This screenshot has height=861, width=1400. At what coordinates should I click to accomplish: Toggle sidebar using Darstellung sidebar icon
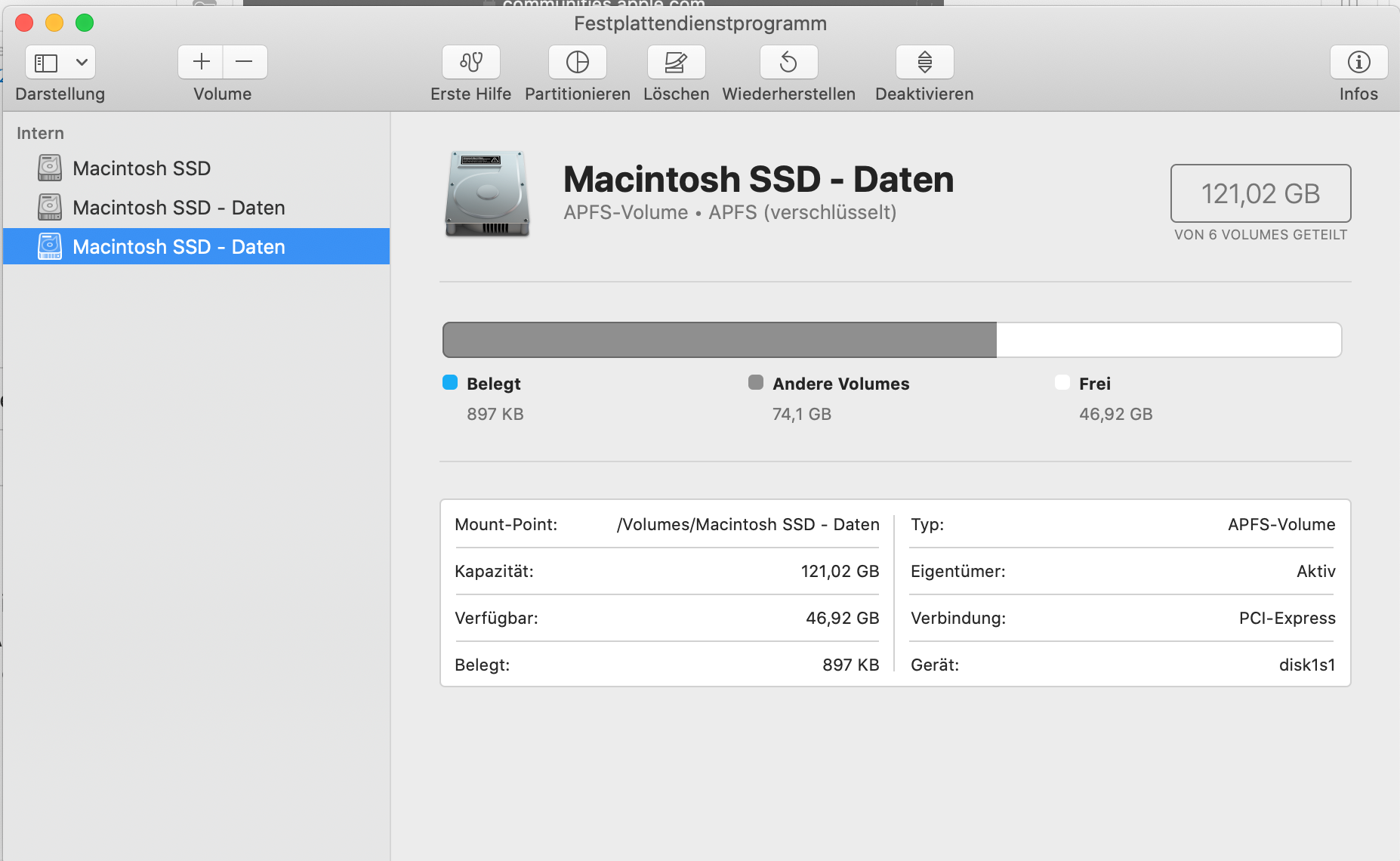point(47,62)
